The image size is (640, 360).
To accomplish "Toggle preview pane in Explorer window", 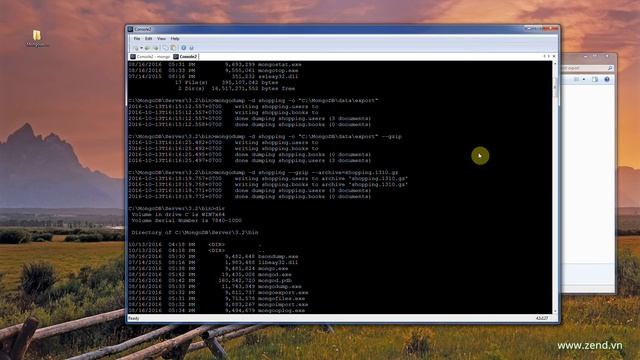I will (595, 79).
